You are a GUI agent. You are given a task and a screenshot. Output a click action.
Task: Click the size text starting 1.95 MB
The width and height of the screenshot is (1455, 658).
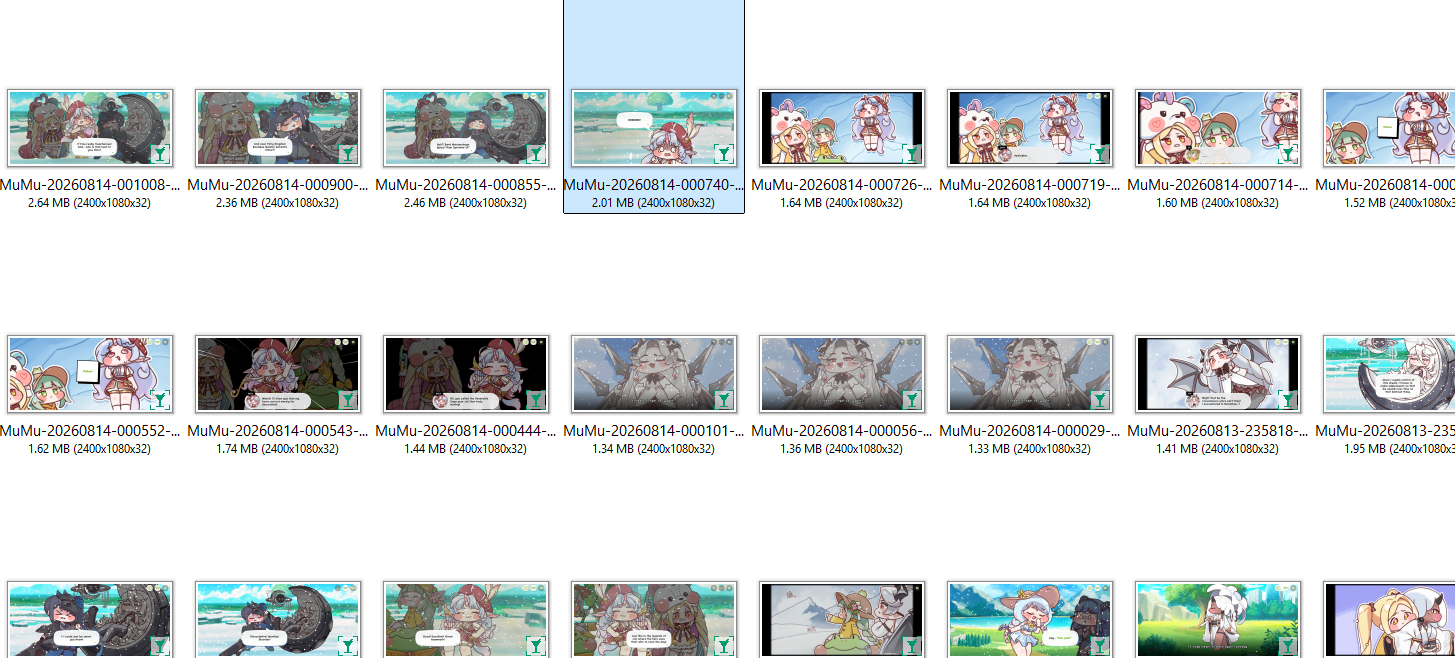pos(1400,449)
